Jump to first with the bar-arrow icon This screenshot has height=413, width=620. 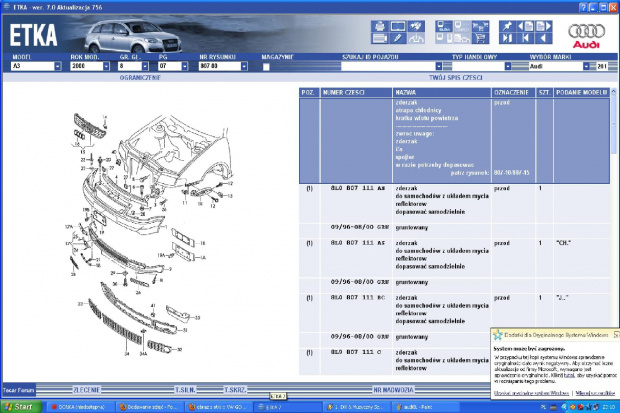525,38
